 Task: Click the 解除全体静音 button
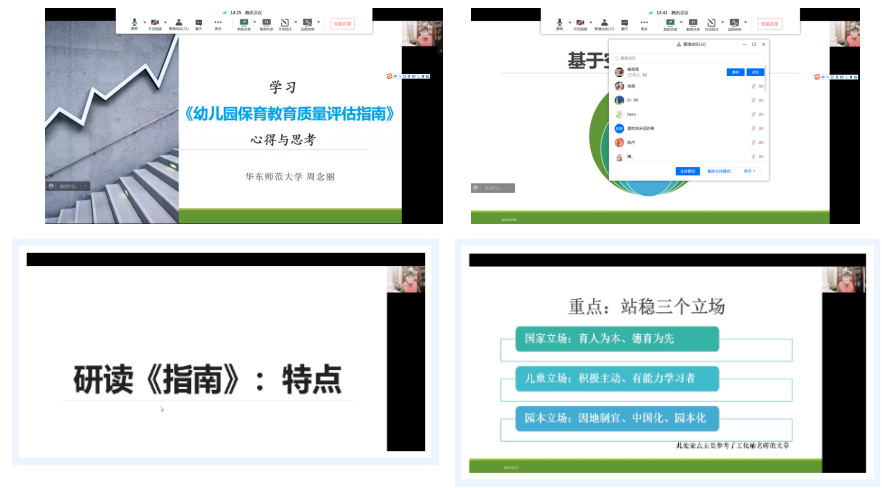click(x=720, y=171)
